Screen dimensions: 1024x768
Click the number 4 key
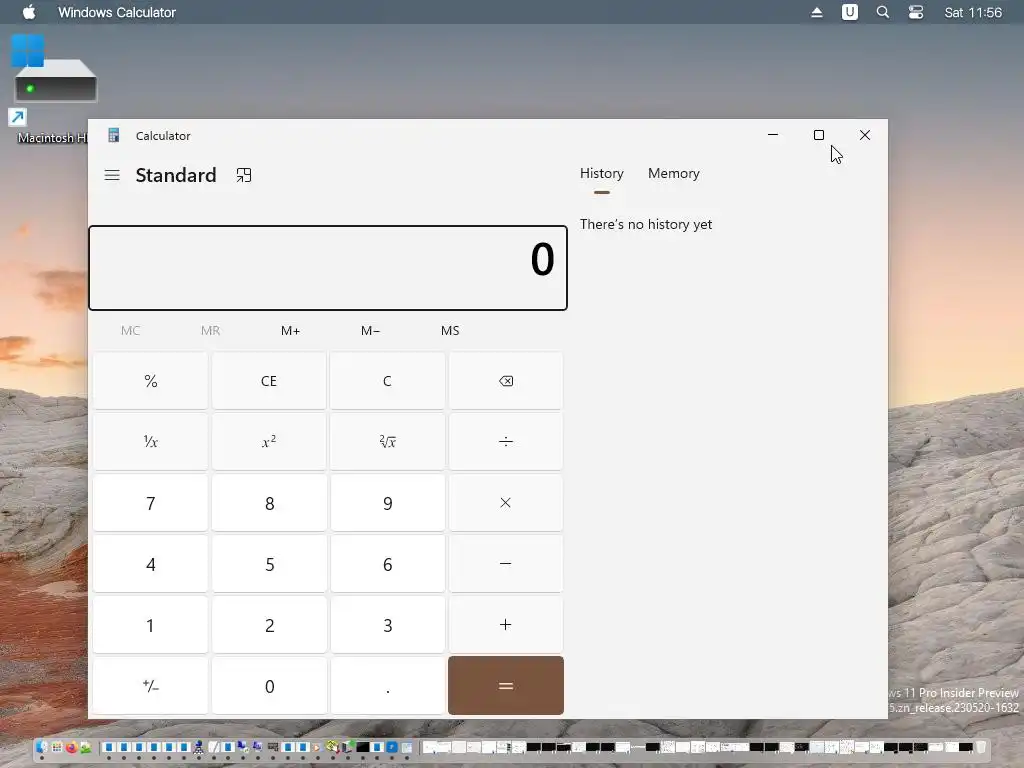tap(150, 564)
